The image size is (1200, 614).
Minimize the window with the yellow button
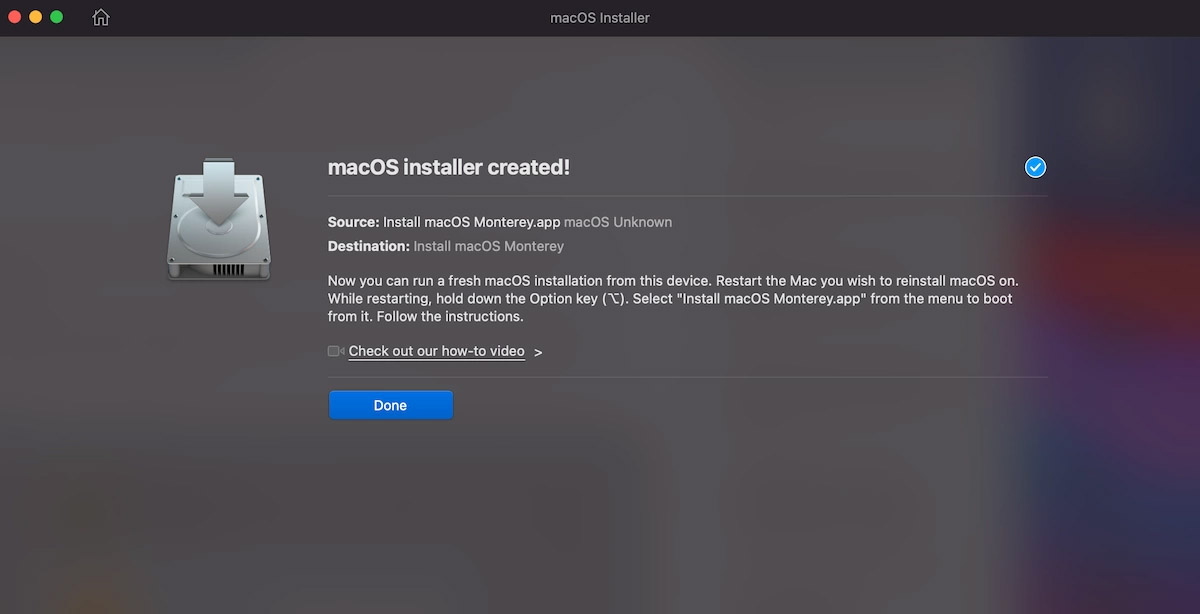click(x=36, y=18)
